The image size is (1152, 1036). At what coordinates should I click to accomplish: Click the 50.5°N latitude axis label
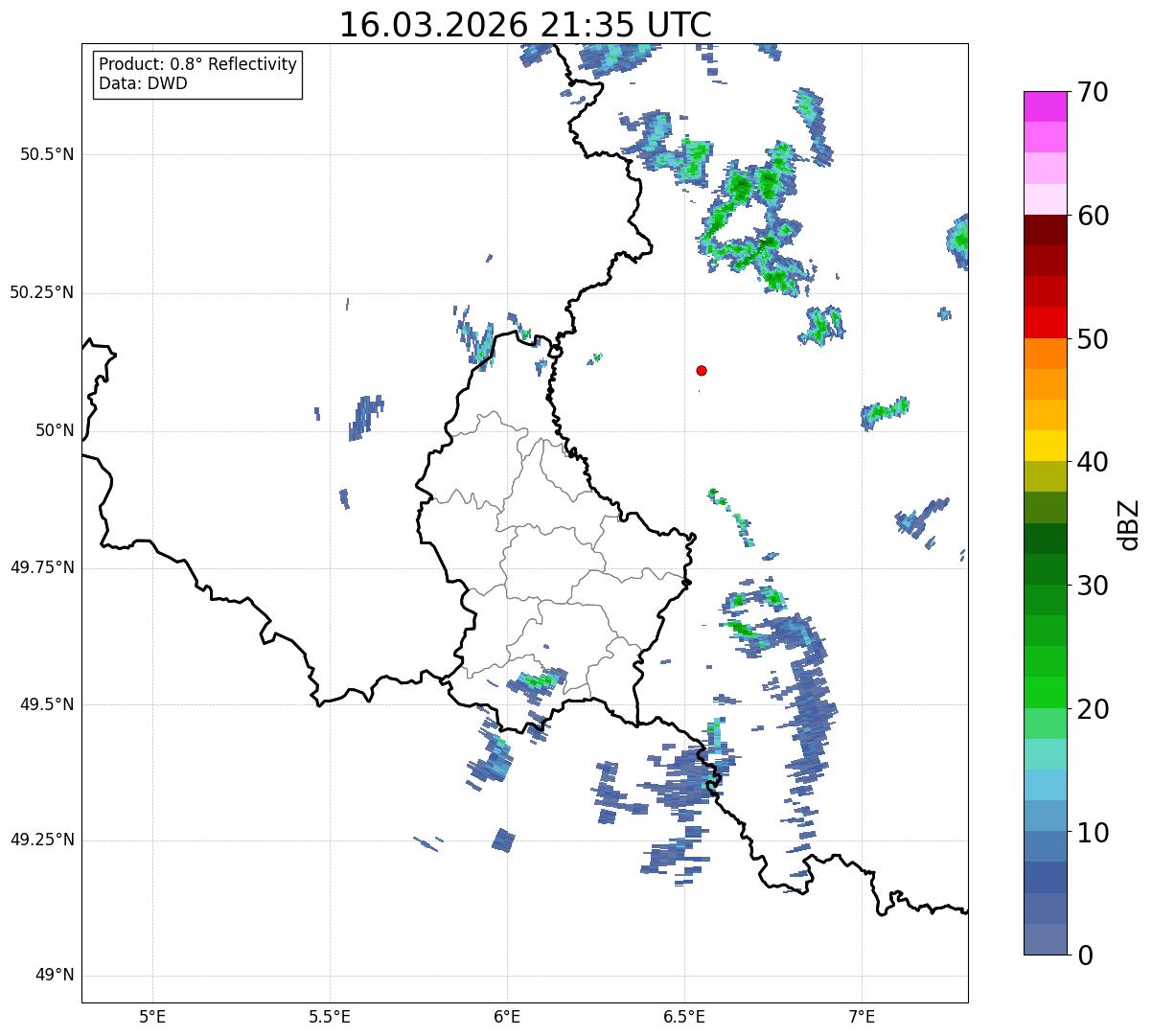pos(46,155)
